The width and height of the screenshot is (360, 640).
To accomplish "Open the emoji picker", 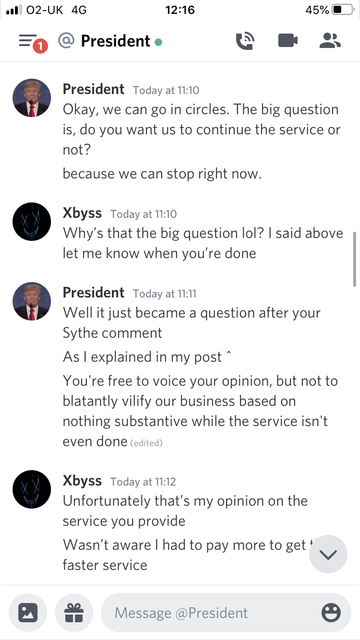I will click(x=331, y=613).
